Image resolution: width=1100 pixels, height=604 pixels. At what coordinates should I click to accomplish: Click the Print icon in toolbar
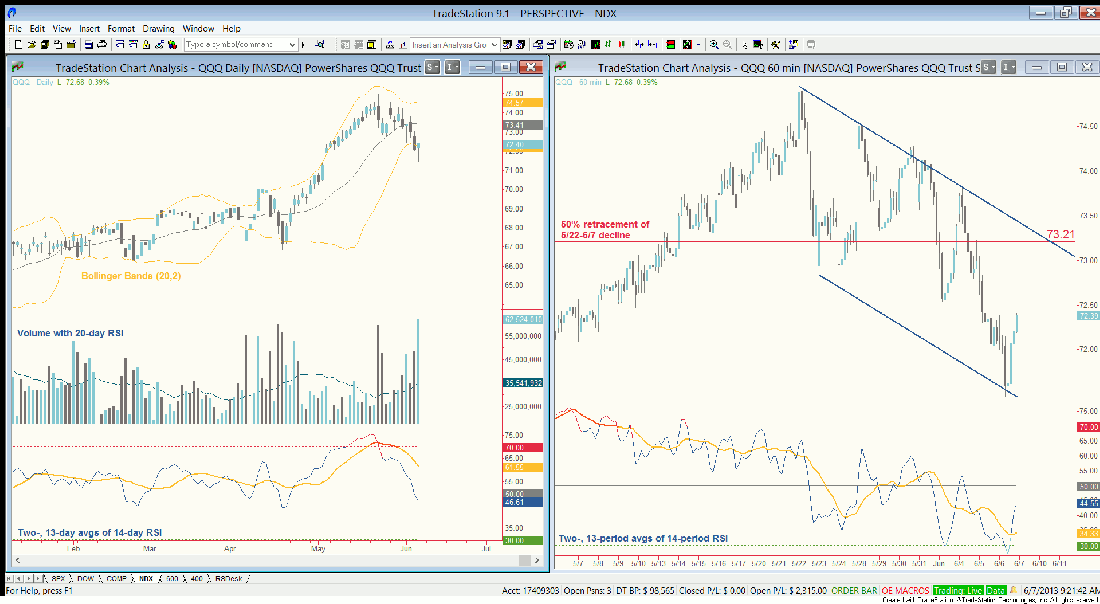coord(102,45)
